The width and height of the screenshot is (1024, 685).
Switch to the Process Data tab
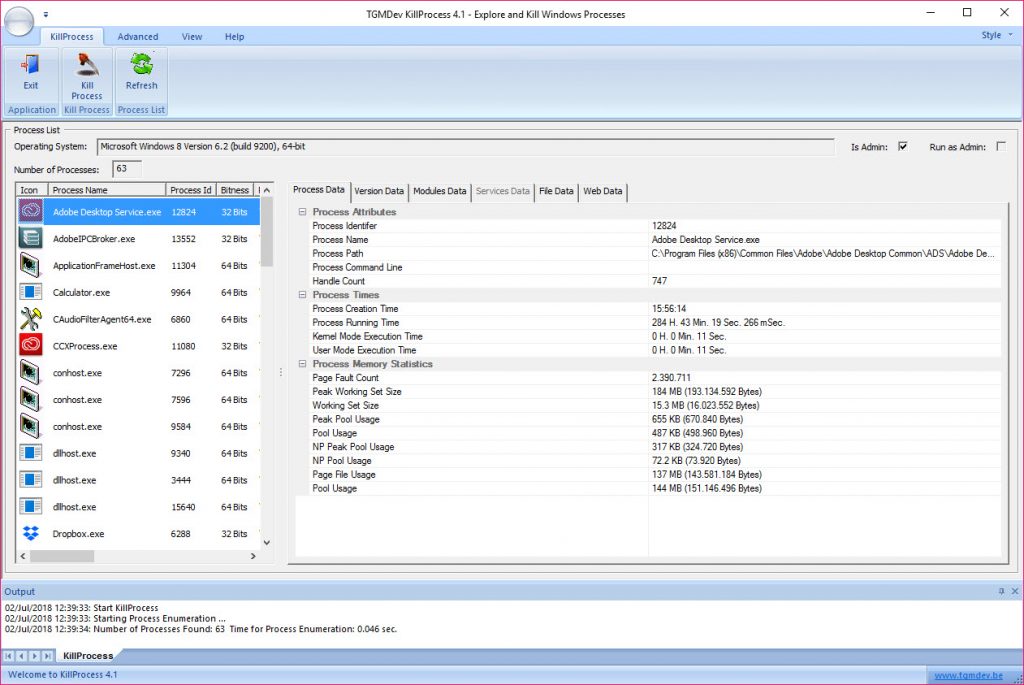tap(319, 190)
